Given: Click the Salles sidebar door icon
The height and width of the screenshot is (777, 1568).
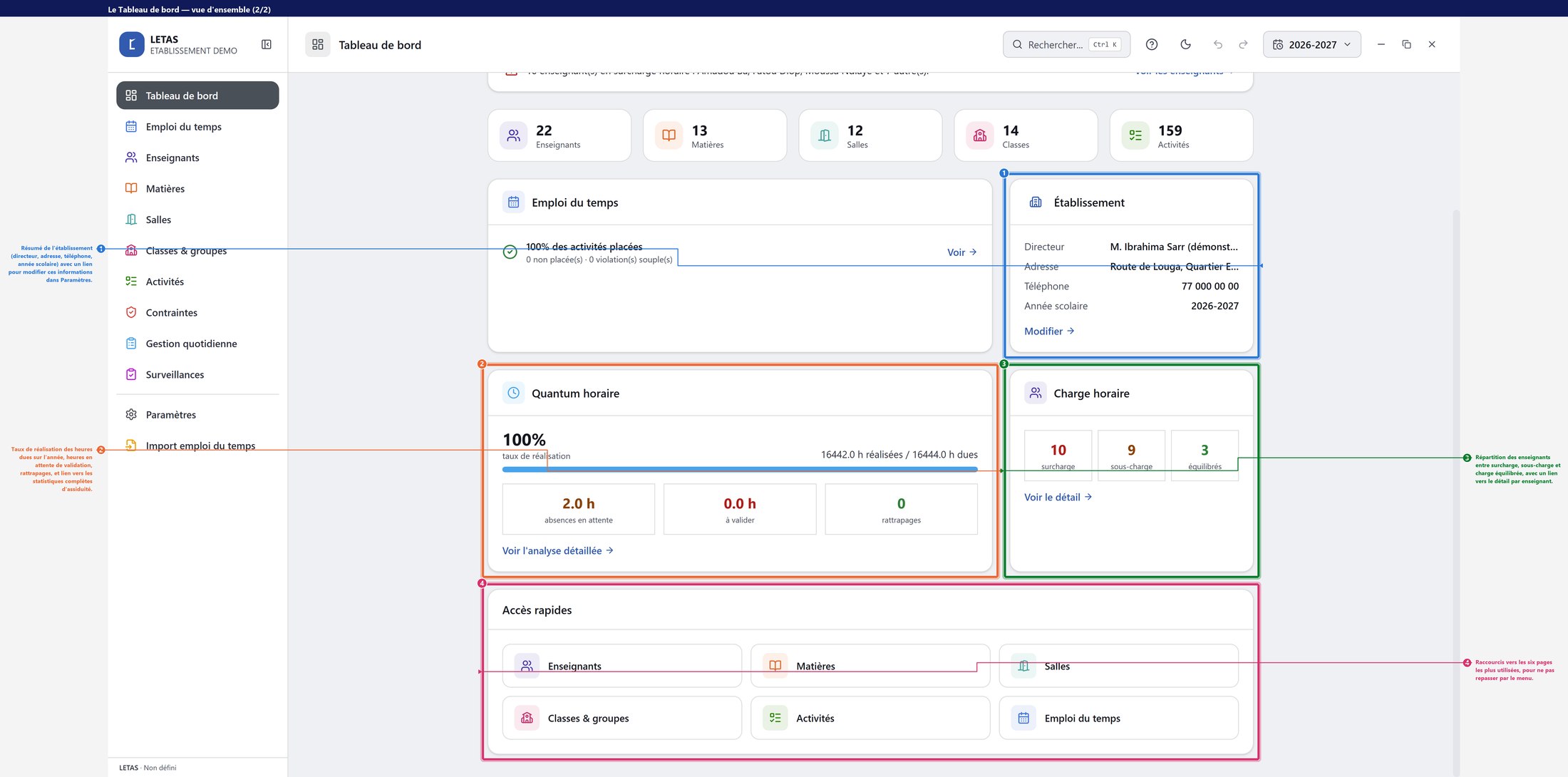Looking at the screenshot, I should 131,220.
